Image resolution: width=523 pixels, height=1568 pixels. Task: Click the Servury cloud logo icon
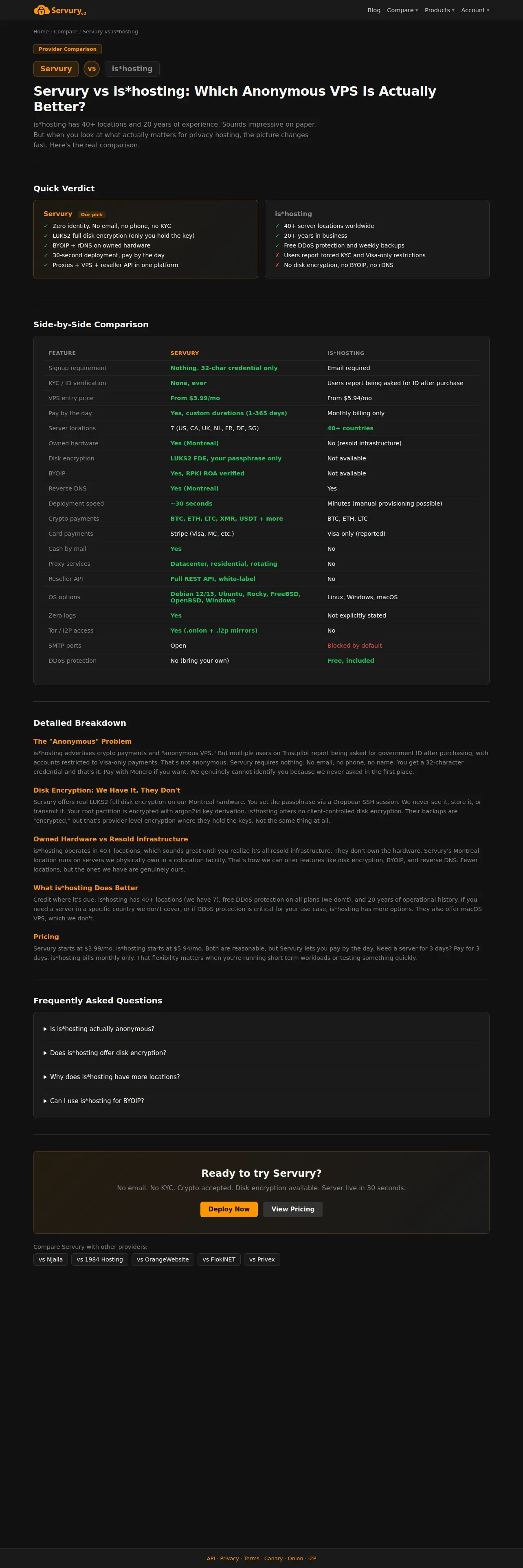click(42, 10)
